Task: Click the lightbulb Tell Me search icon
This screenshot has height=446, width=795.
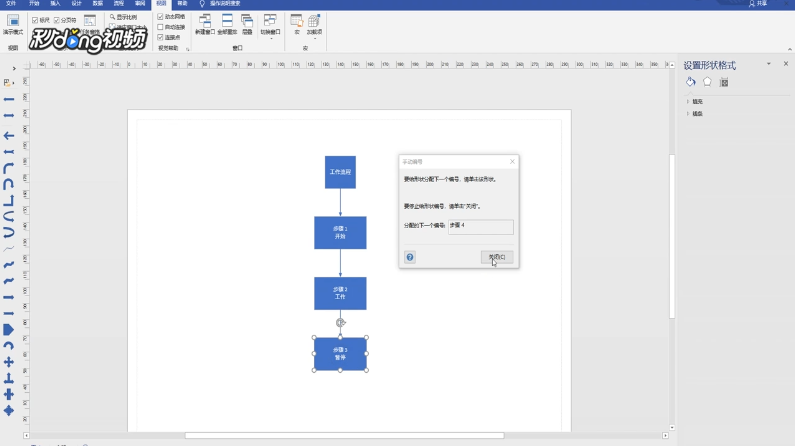Action: point(202,4)
